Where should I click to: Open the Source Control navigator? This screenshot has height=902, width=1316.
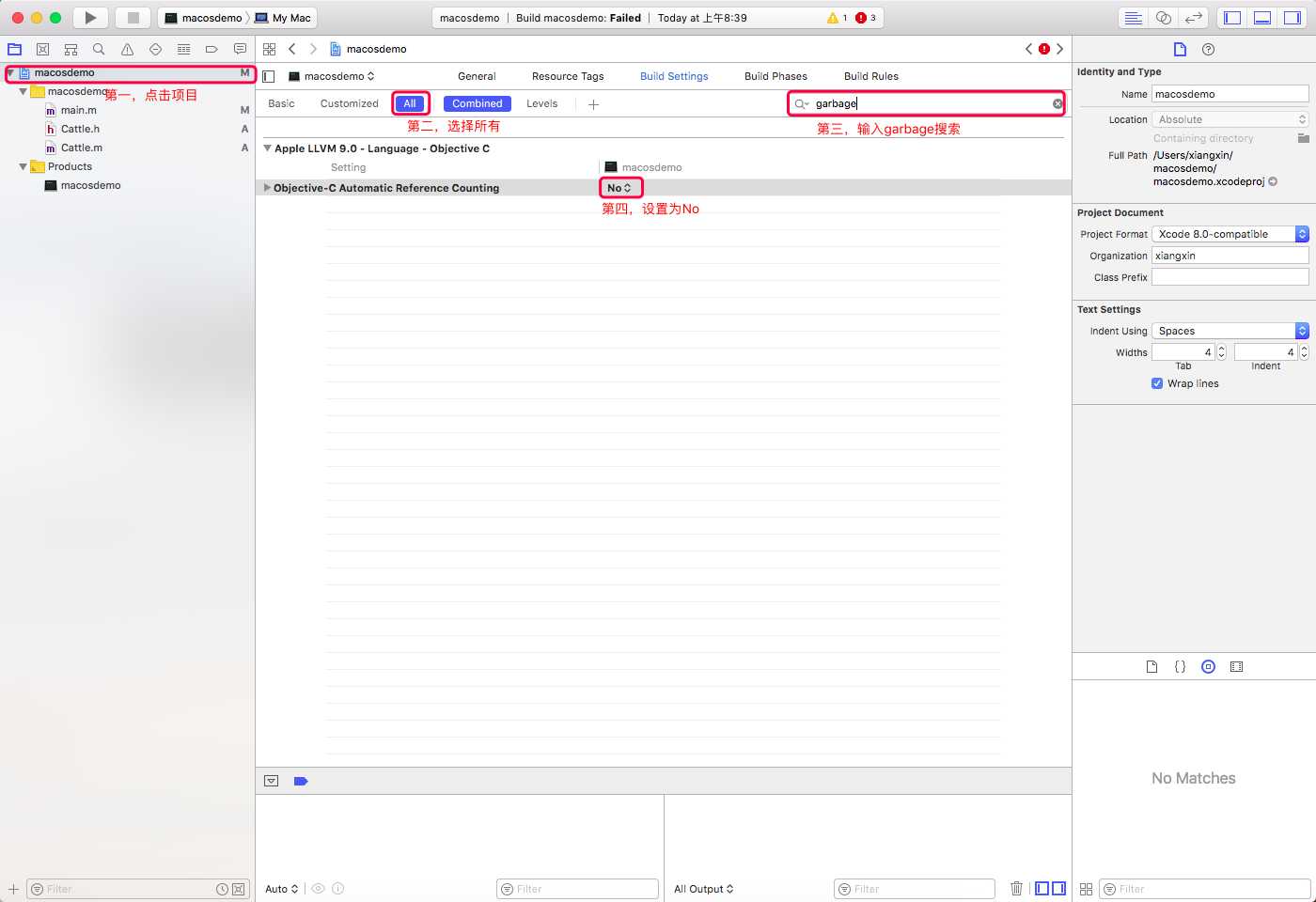[42, 49]
